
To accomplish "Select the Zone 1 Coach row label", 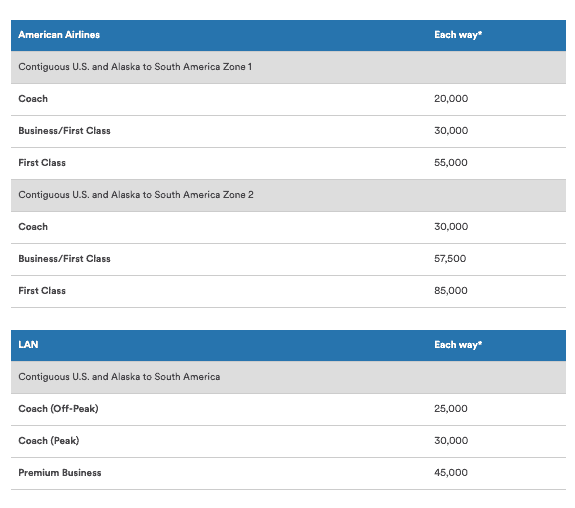I will coord(33,99).
